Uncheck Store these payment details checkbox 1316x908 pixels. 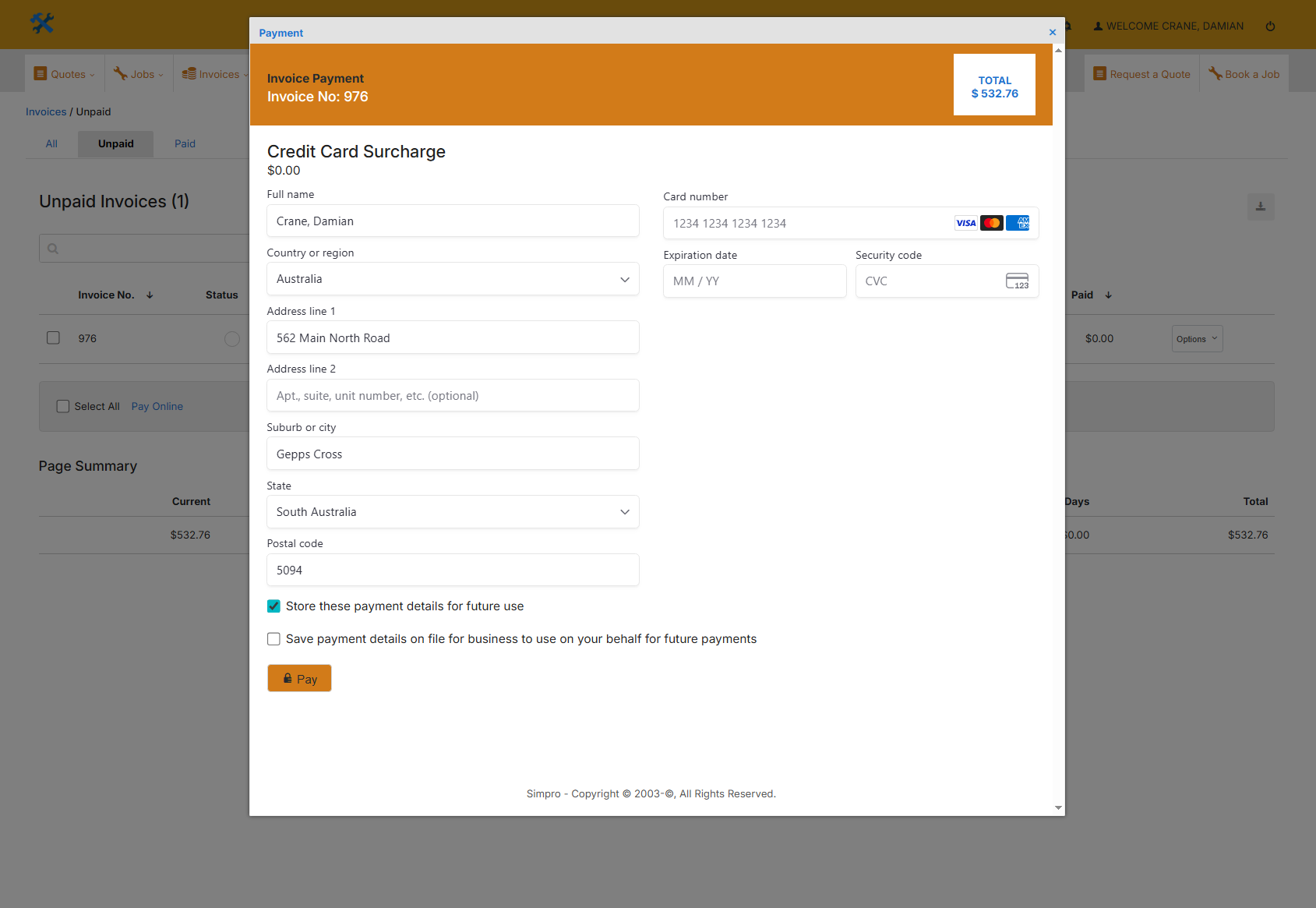pyautogui.click(x=274, y=606)
